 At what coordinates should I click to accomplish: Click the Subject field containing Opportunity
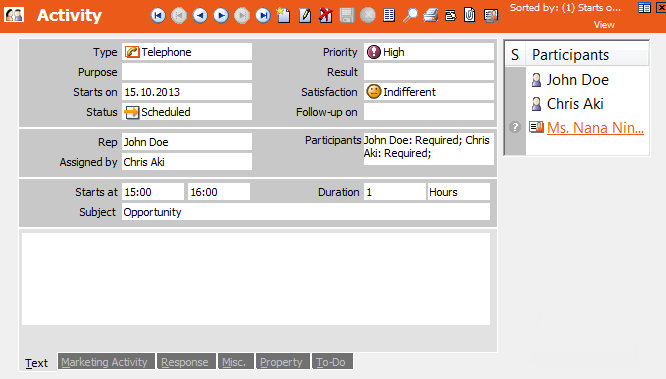[x=306, y=212]
